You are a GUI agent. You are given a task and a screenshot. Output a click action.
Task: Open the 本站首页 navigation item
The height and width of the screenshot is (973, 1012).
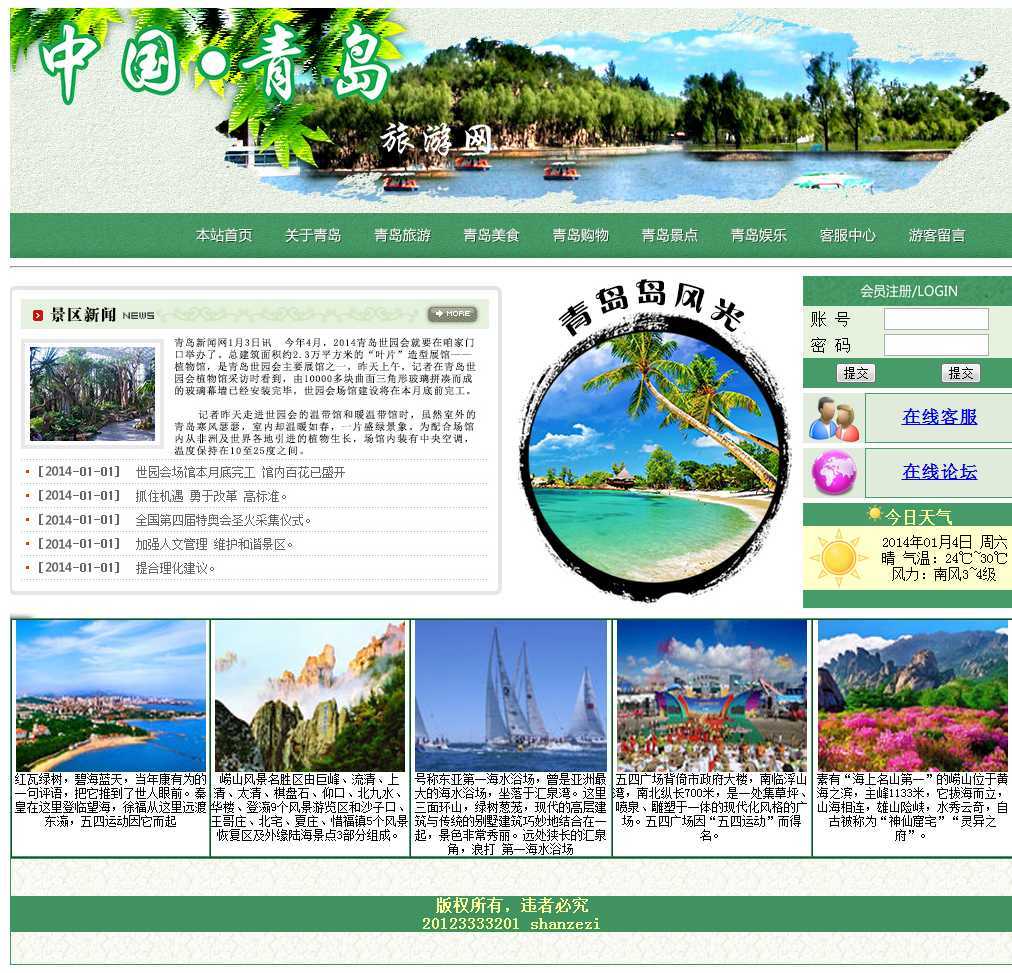224,235
